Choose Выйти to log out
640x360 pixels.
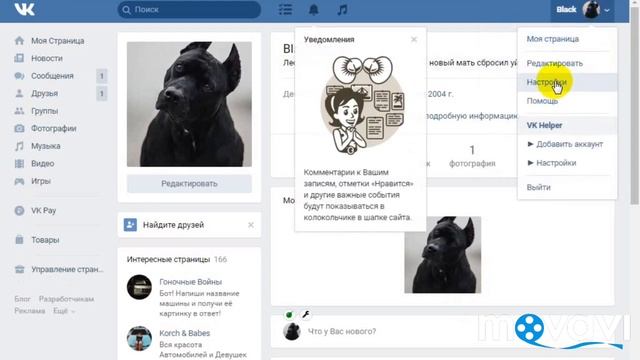[538, 187]
